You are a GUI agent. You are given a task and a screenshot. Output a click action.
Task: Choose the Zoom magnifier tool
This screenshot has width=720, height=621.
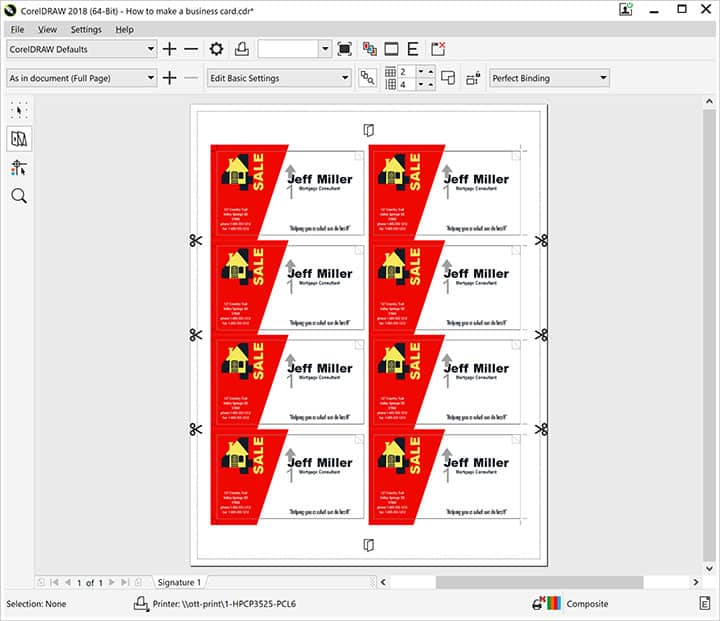pyautogui.click(x=19, y=196)
